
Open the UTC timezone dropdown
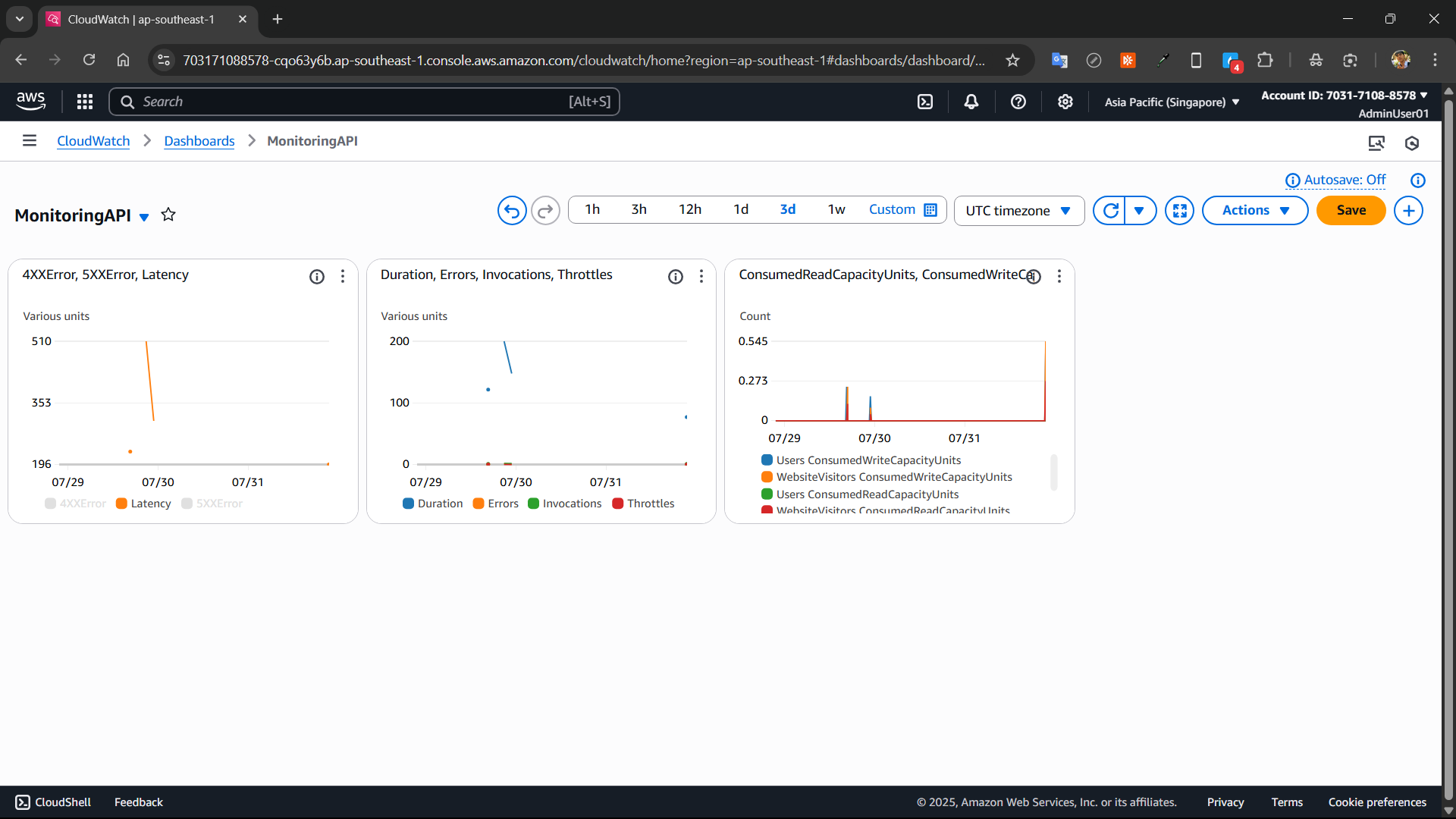1019,211
